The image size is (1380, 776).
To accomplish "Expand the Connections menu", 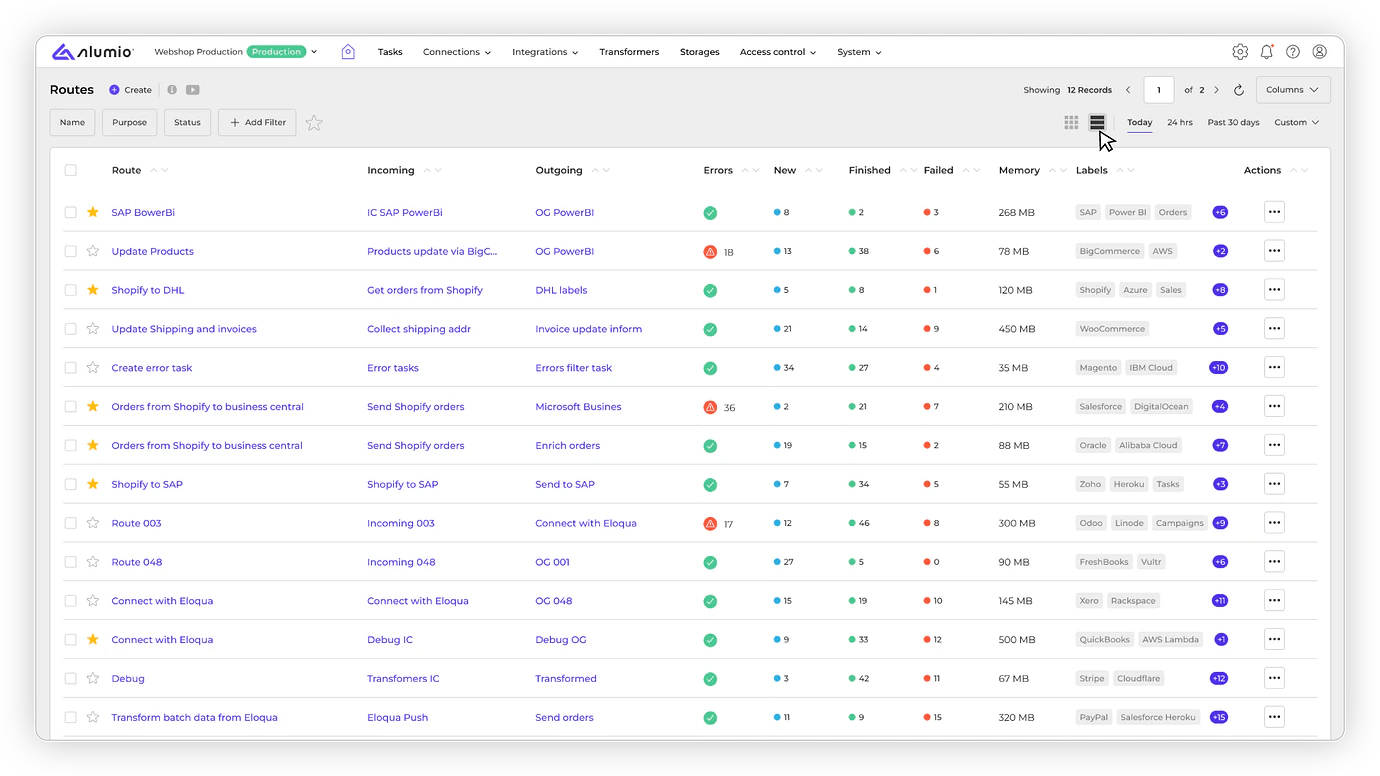I will pyautogui.click(x=457, y=52).
